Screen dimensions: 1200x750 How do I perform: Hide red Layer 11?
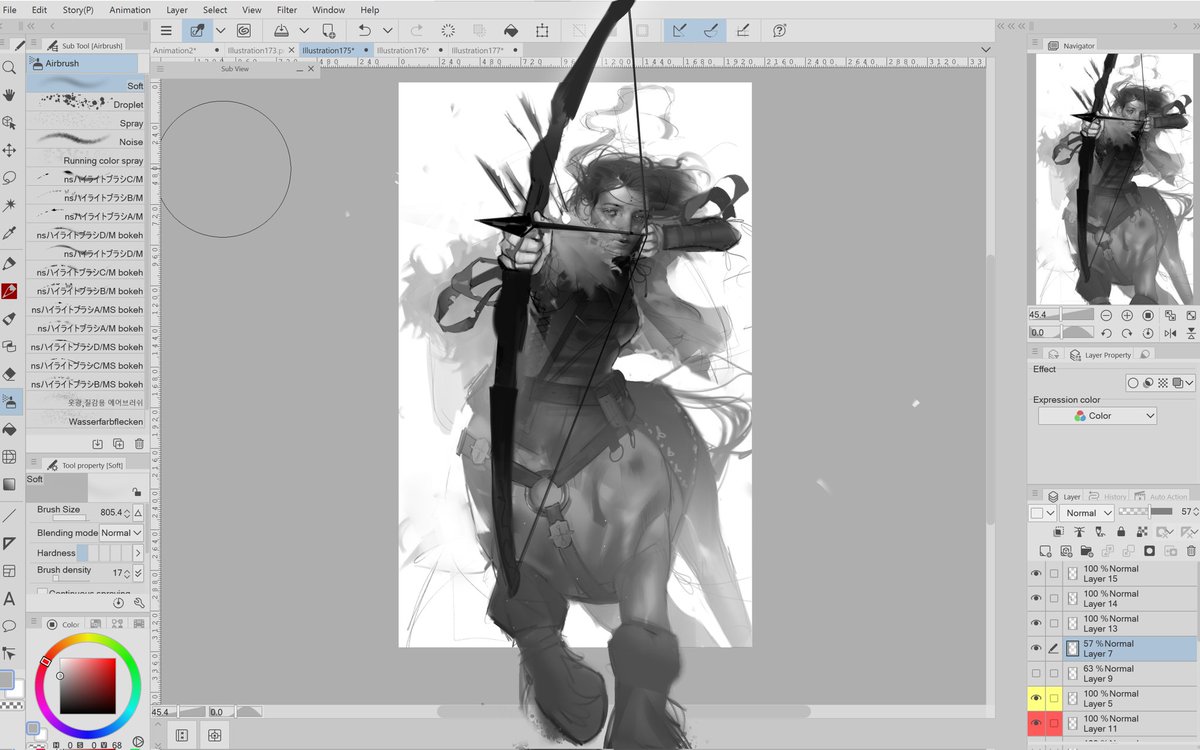pyautogui.click(x=1036, y=724)
